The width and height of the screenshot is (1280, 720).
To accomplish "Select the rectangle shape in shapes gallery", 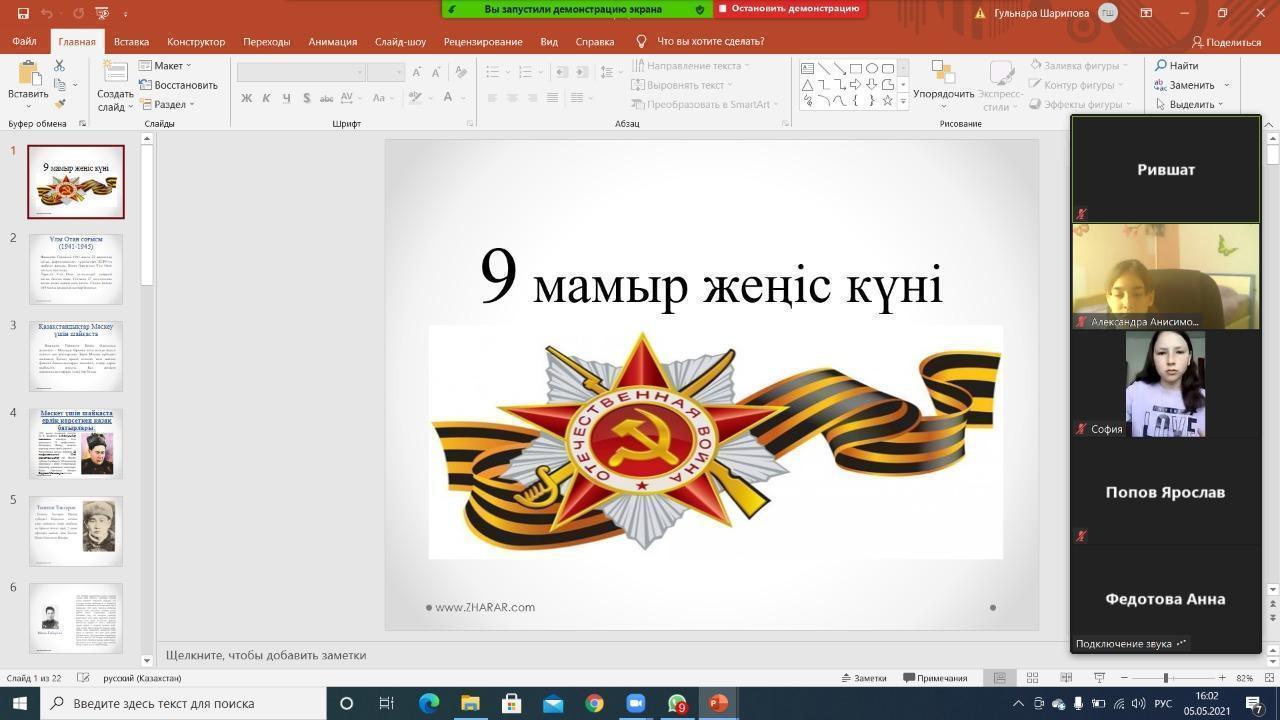I will 856,68.
